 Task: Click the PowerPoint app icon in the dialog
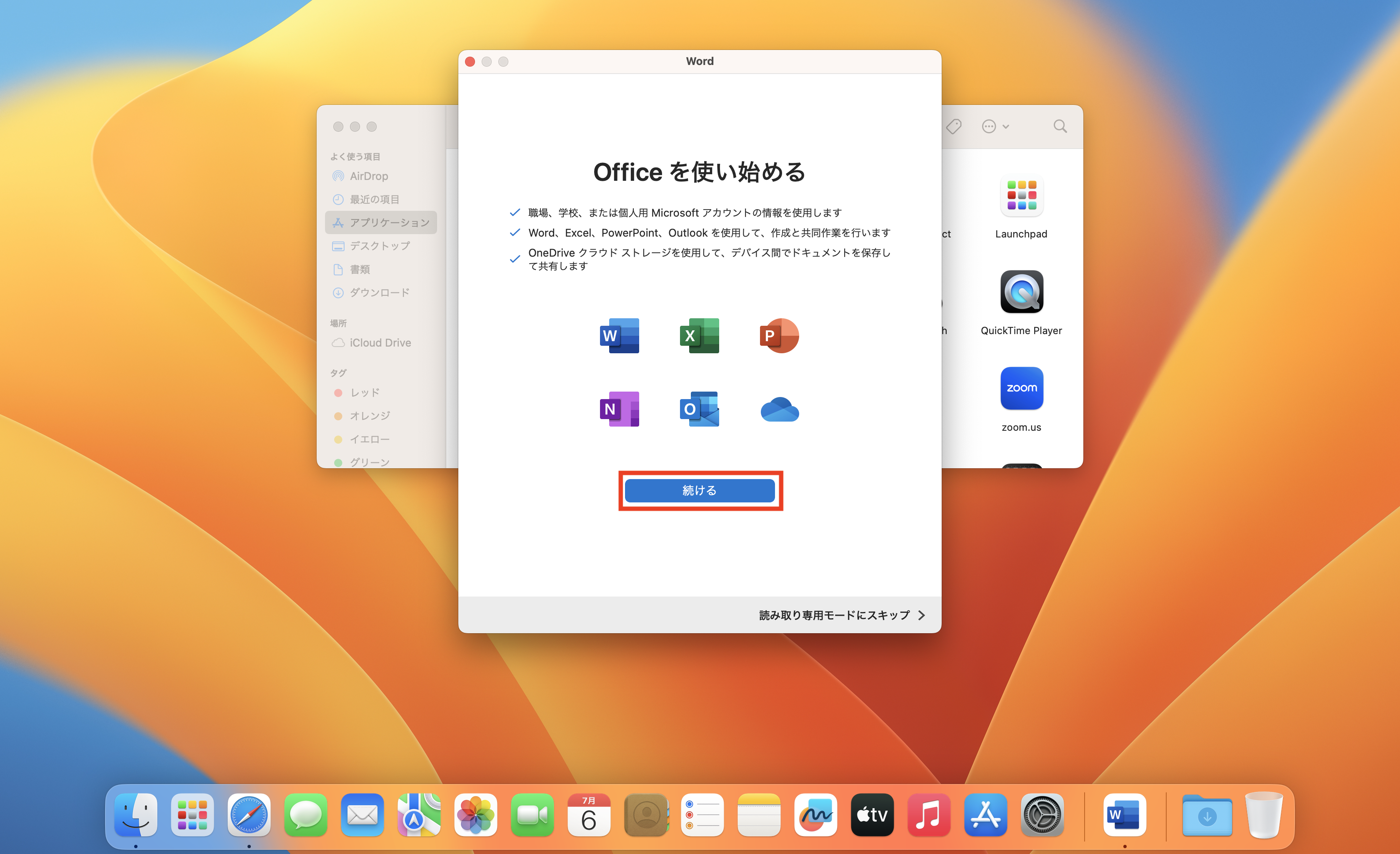coord(780,336)
